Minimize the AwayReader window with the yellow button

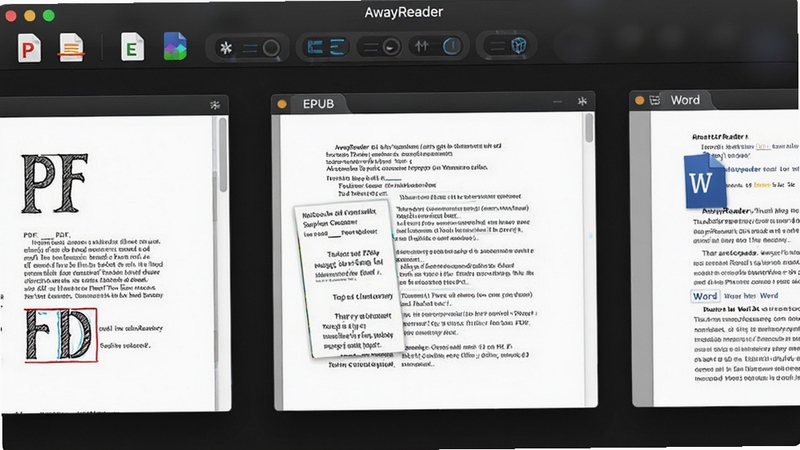30,16
